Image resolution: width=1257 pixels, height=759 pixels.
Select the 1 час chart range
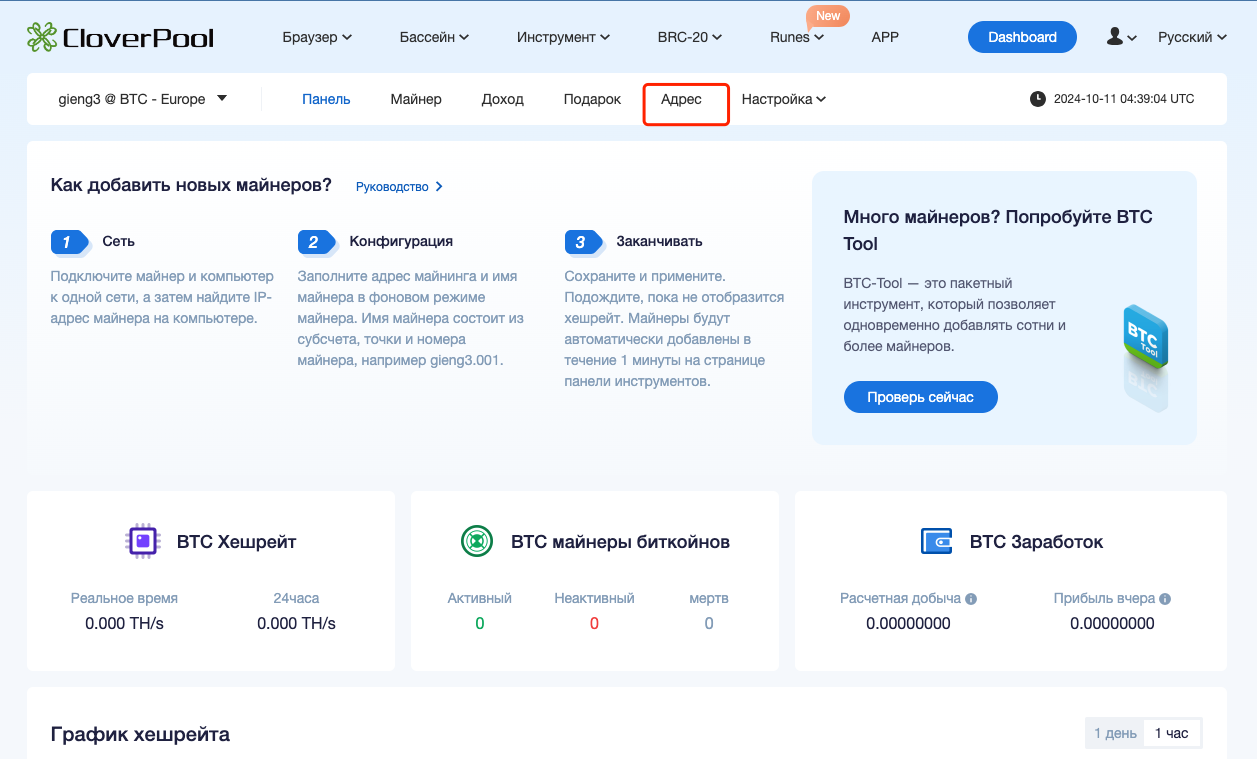pyautogui.click(x=1172, y=733)
